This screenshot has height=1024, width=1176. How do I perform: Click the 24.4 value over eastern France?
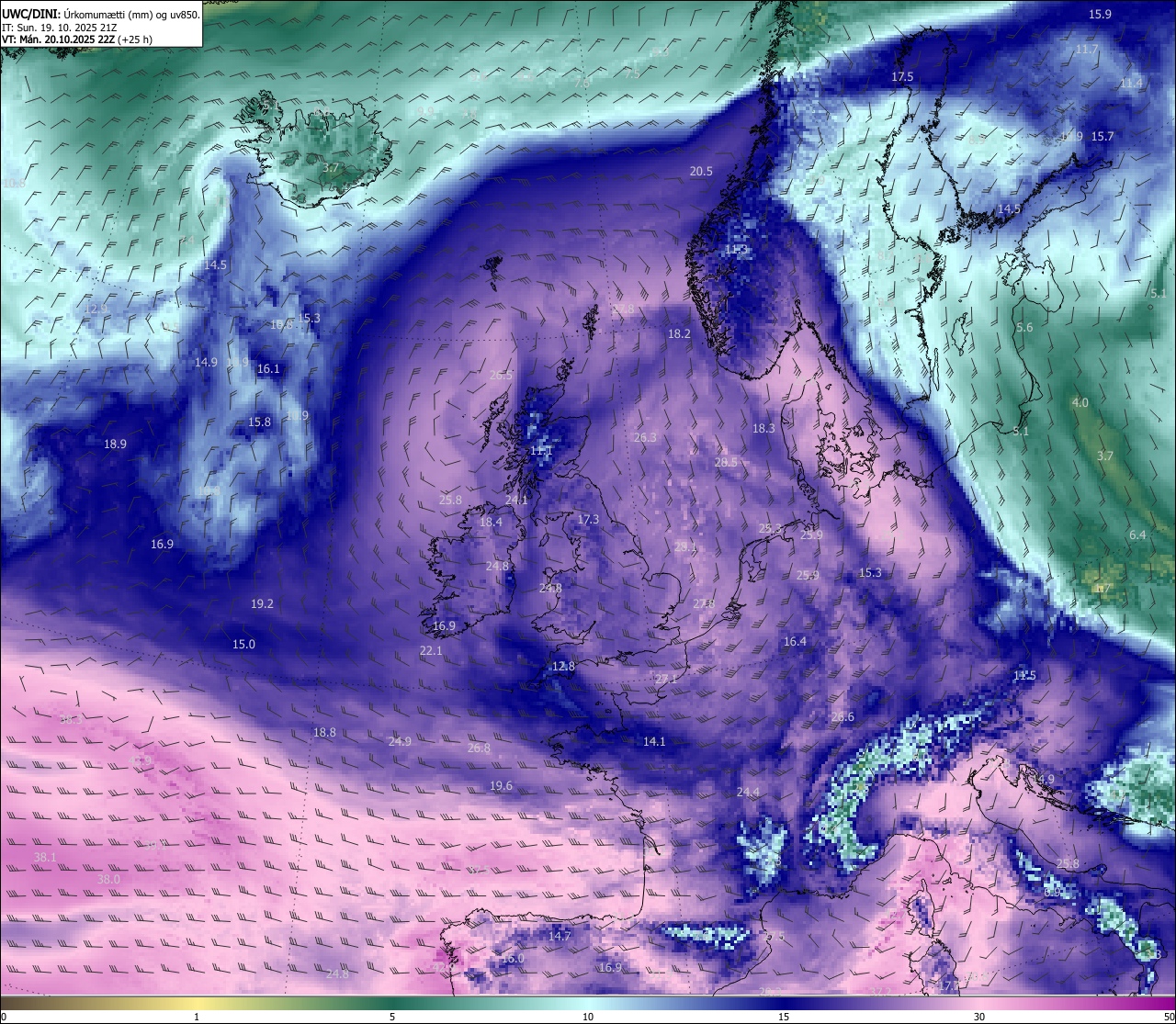[x=748, y=793]
